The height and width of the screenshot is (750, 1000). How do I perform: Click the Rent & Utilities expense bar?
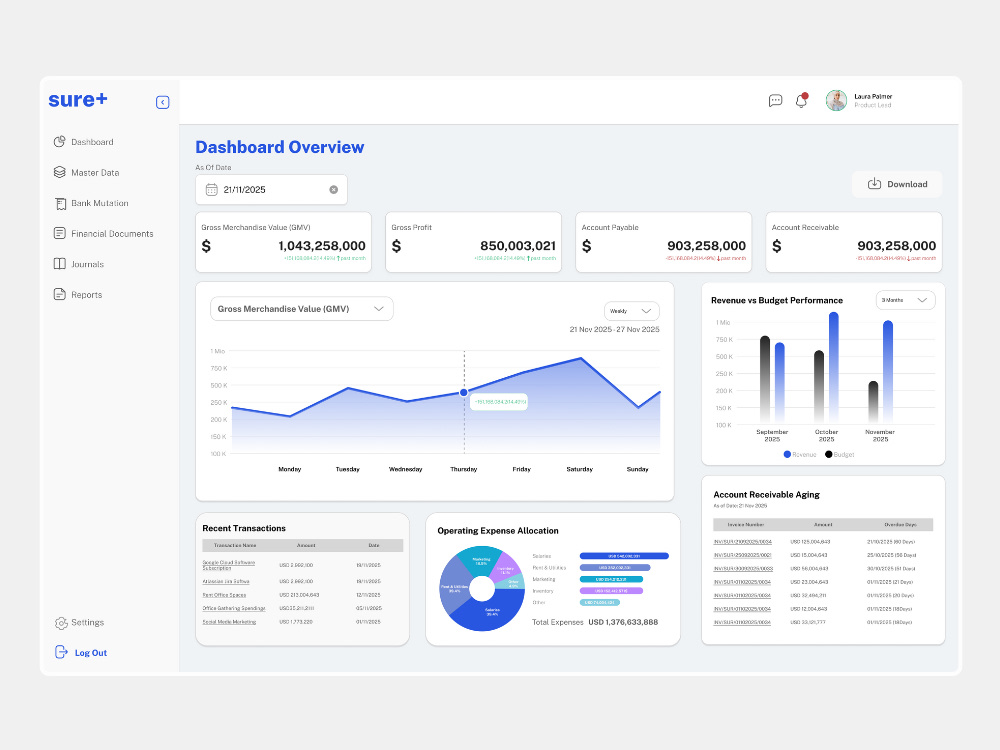point(615,567)
